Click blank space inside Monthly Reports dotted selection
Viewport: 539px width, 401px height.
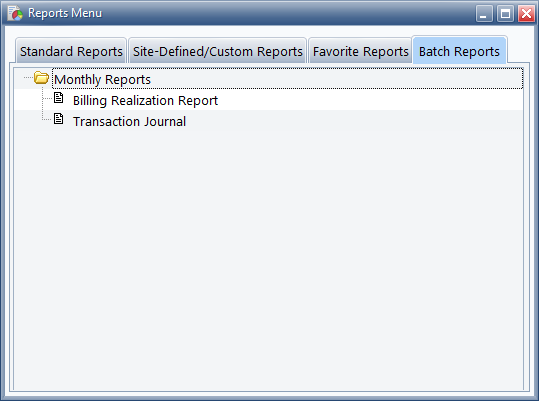[337, 79]
